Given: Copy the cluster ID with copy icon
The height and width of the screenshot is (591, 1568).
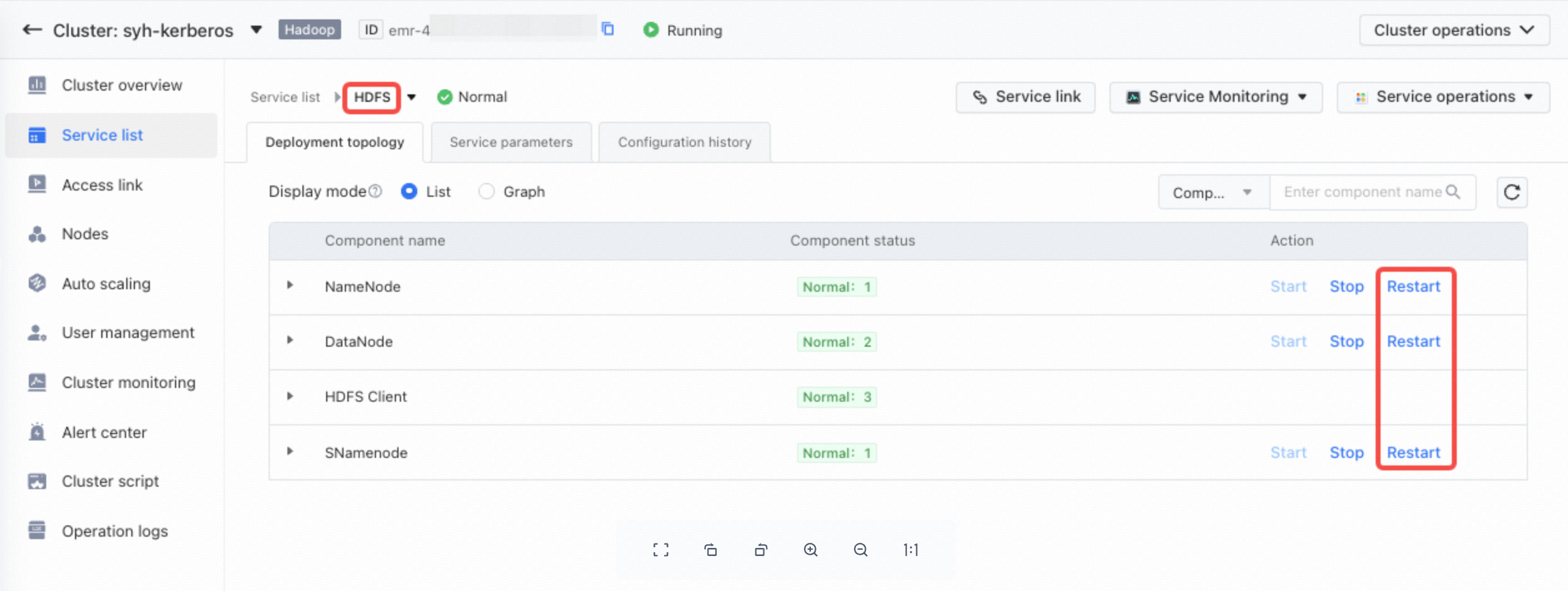Looking at the screenshot, I should point(608,29).
